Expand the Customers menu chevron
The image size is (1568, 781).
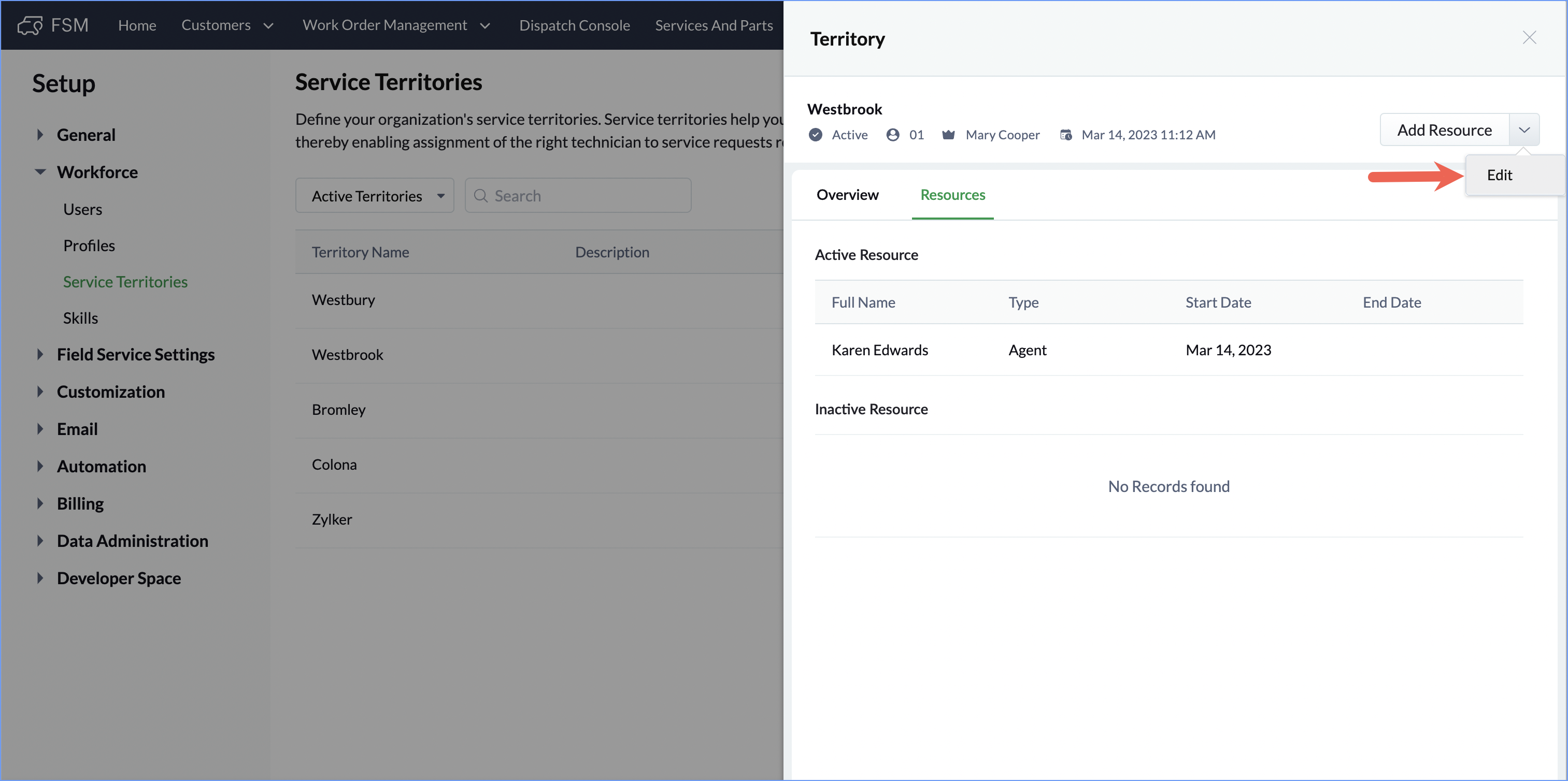tap(268, 25)
